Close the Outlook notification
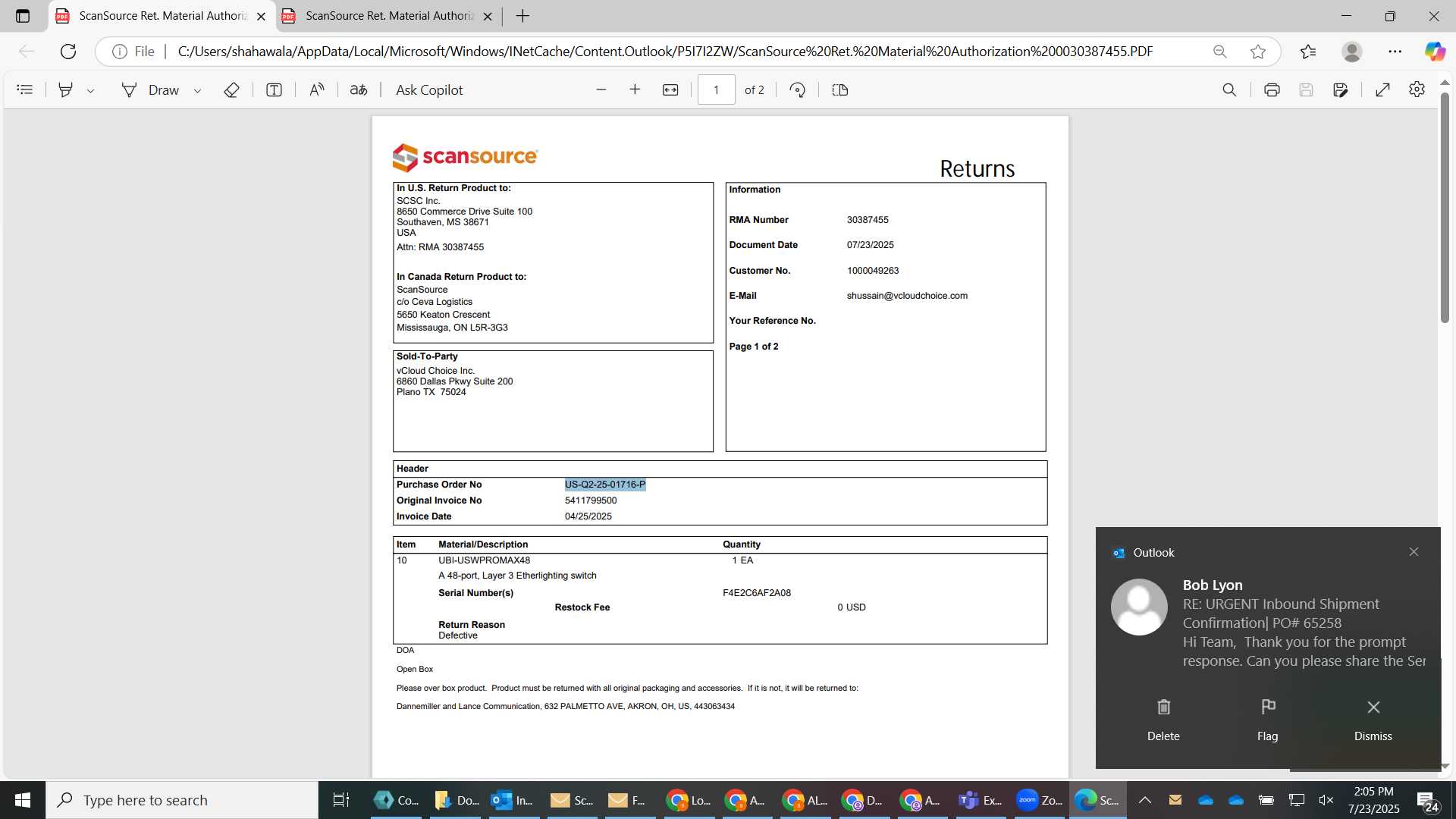The height and width of the screenshot is (819, 1456). tap(1414, 552)
